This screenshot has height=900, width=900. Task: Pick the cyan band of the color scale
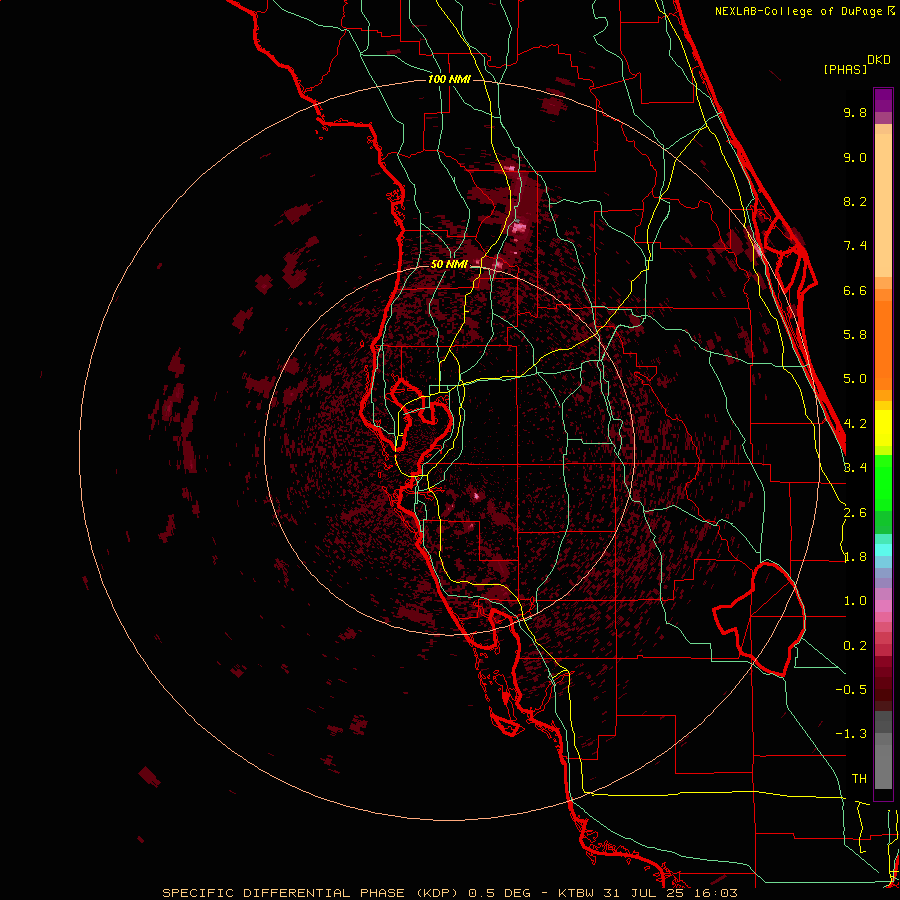click(883, 550)
